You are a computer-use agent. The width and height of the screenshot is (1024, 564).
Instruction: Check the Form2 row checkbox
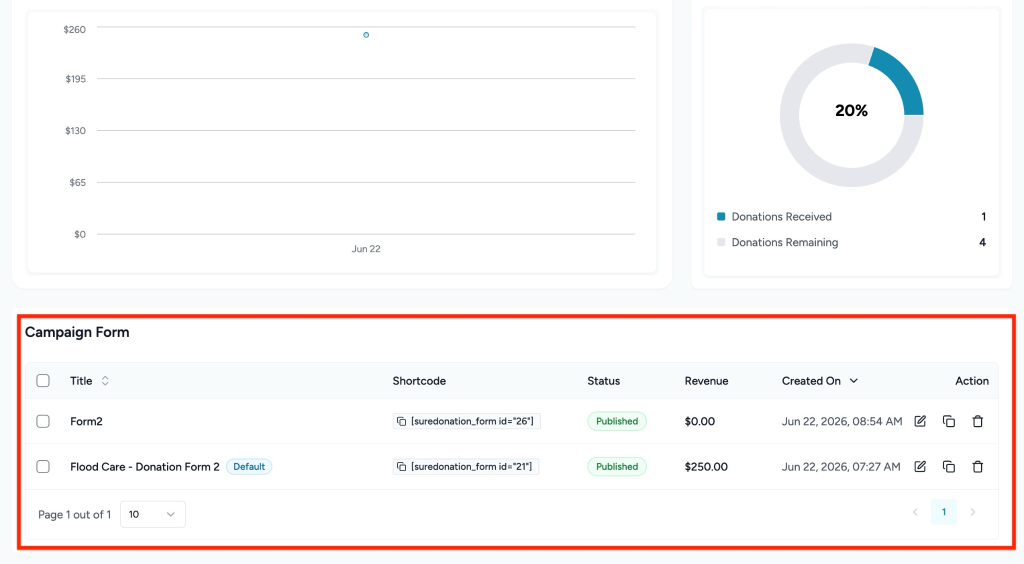(43, 421)
